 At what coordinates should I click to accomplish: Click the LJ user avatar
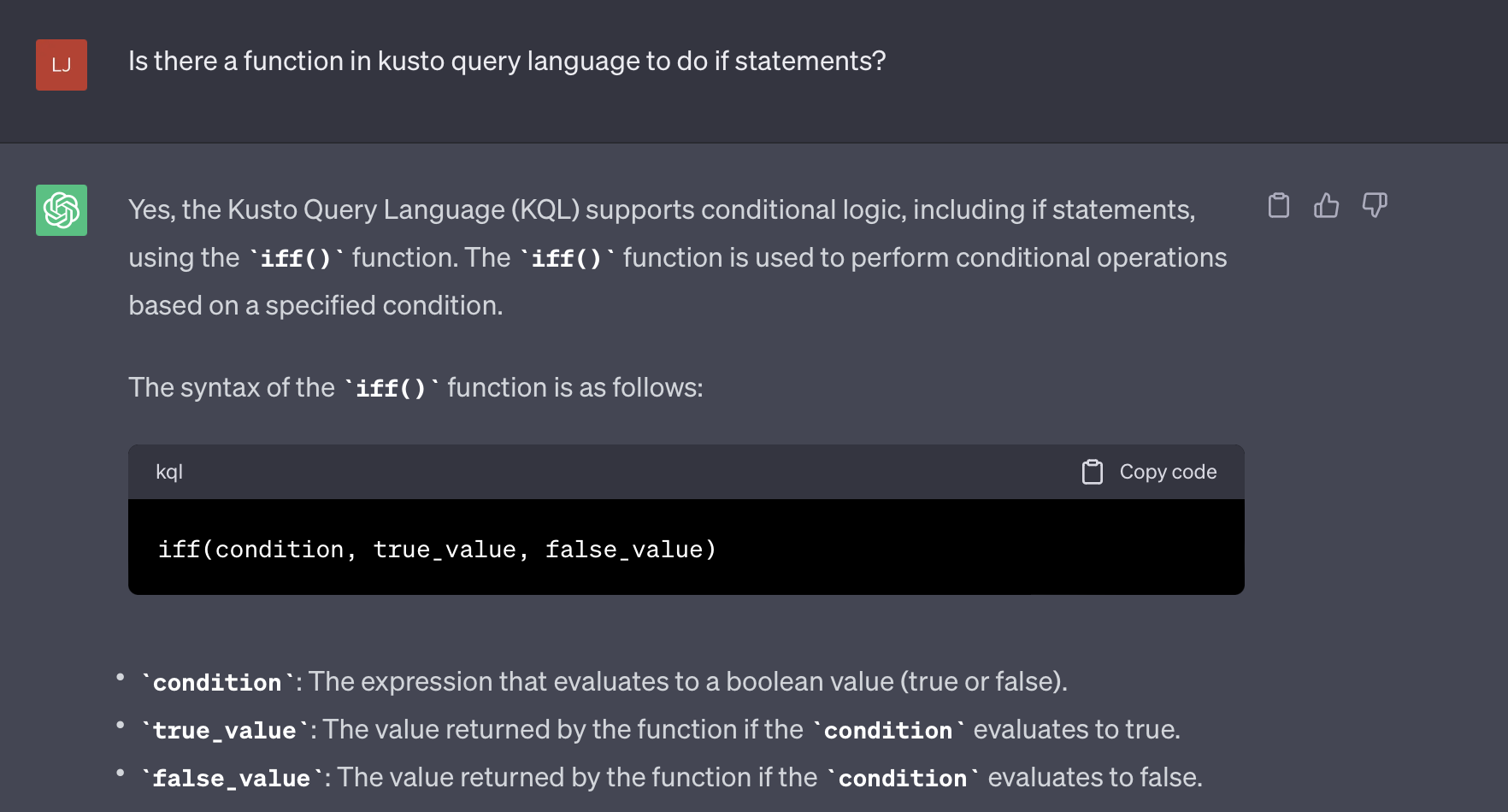point(62,65)
